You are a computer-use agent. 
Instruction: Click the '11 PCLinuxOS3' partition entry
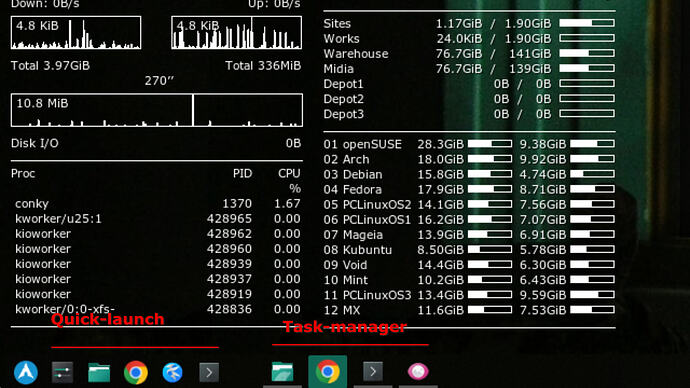[367, 295]
